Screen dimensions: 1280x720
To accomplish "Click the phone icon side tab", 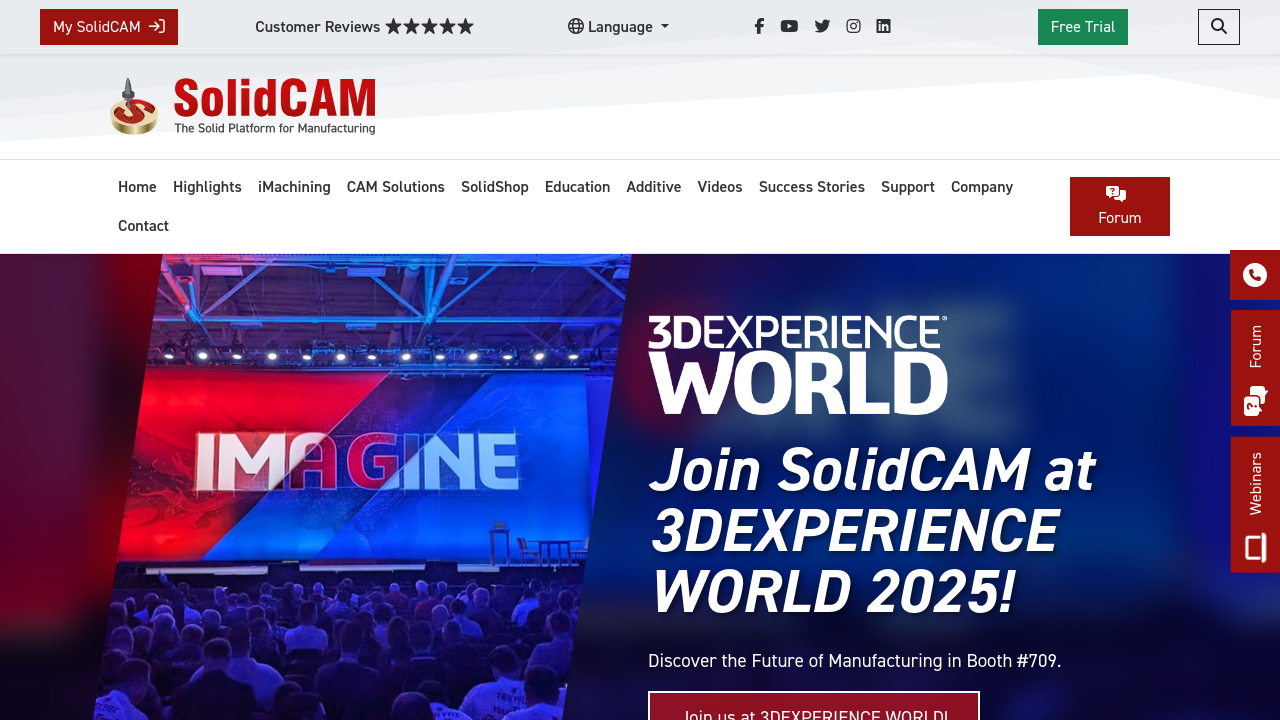I will tap(1255, 275).
